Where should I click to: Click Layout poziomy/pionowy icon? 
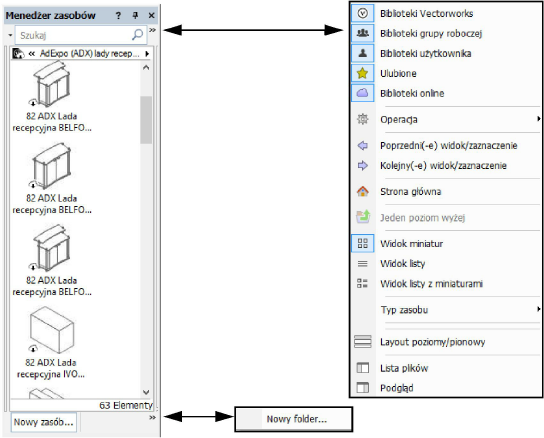tap(363, 342)
